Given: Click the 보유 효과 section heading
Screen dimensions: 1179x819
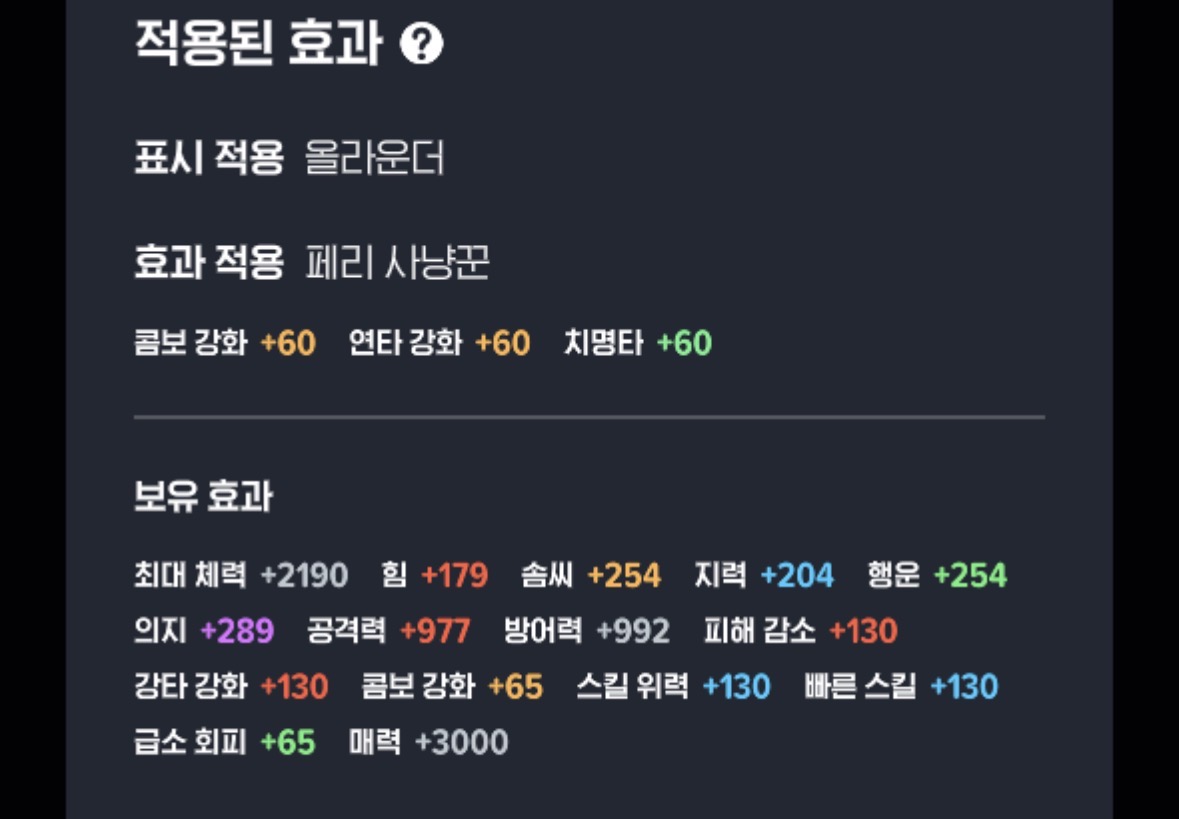Looking at the screenshot, I should coord(203,496).
